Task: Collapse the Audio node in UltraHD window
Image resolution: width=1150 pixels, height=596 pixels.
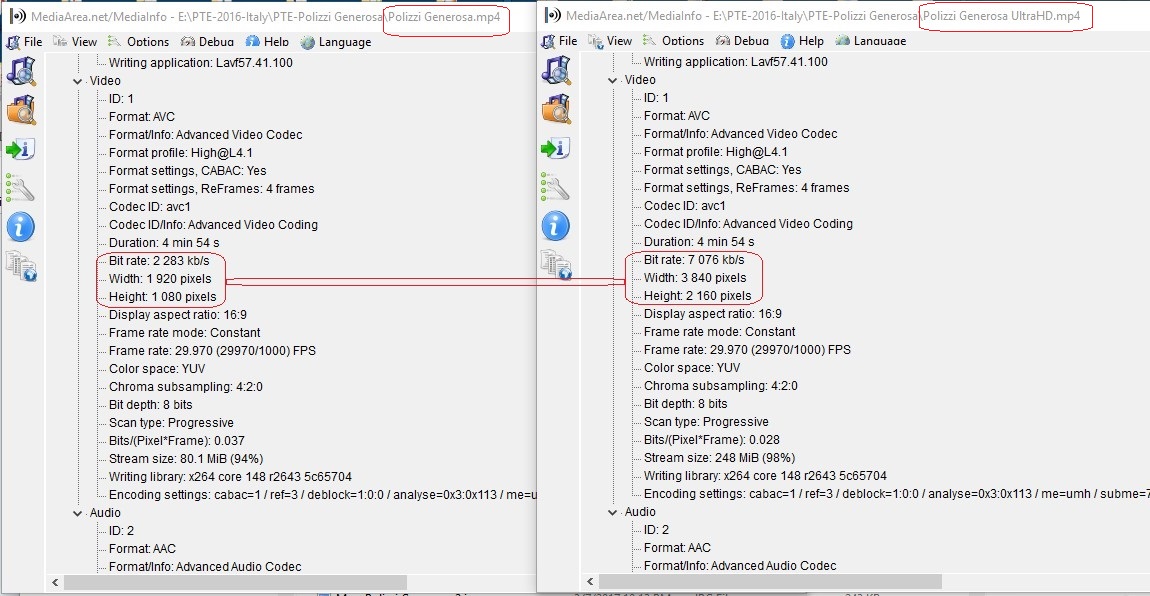Action: [x=613, y=512]
